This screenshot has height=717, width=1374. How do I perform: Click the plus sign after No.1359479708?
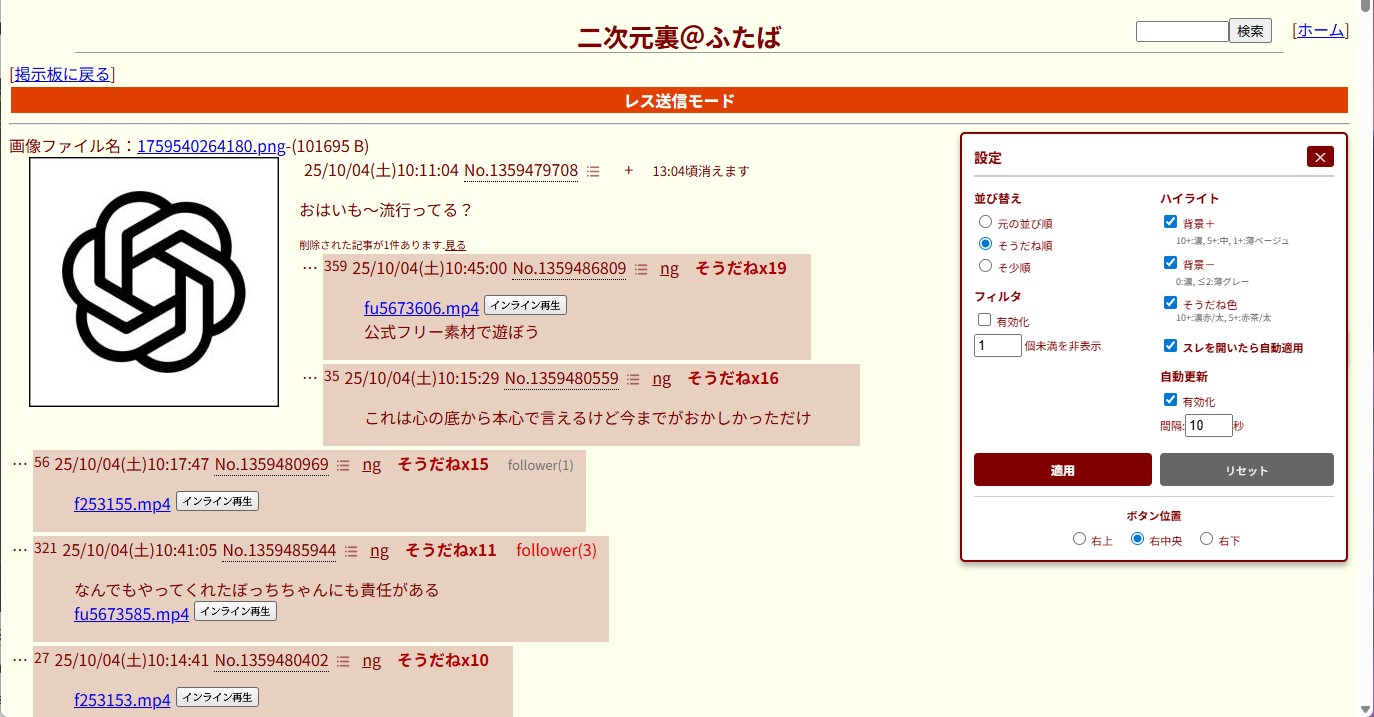(629, 170)
